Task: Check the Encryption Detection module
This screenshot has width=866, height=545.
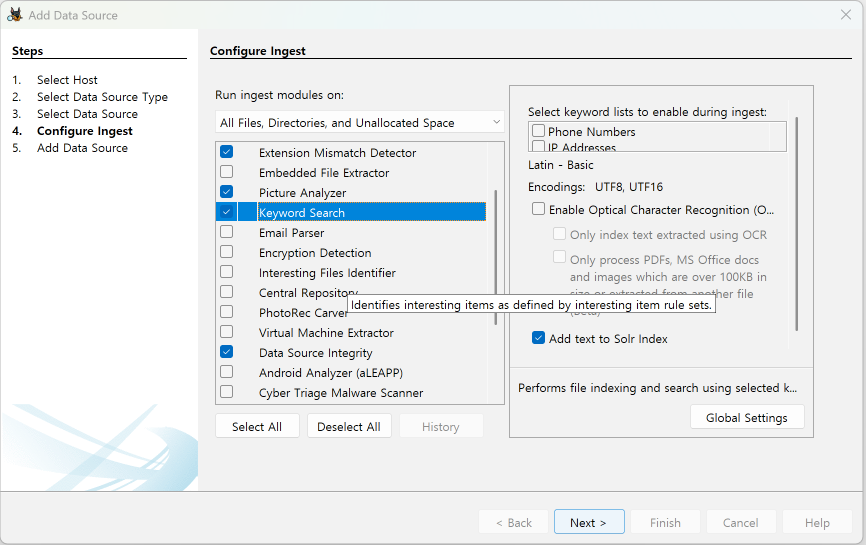Action: [x=226, y=252]
